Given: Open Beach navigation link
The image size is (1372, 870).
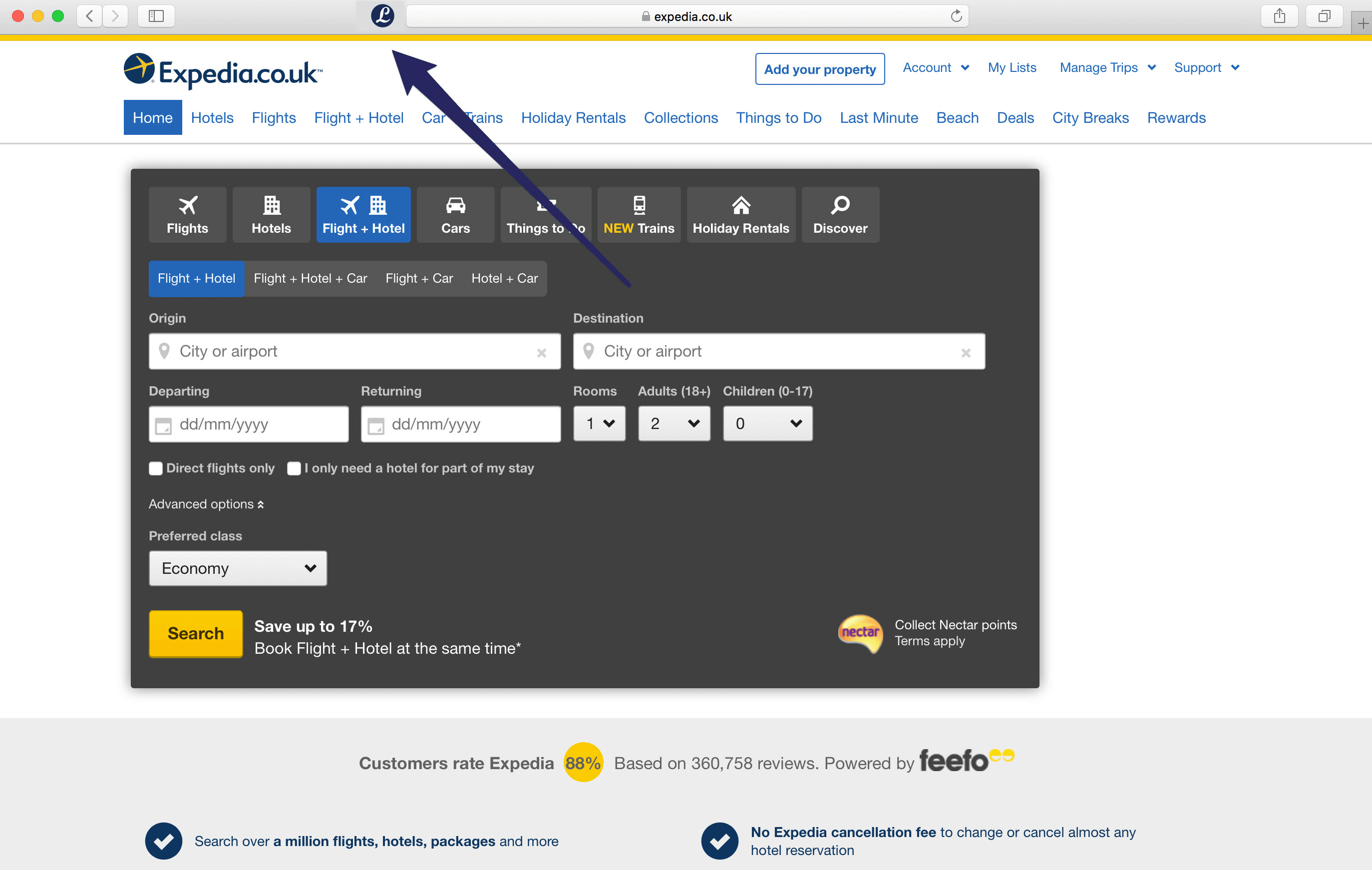Looking at the screenshot, I should click(x=957, y=117).
